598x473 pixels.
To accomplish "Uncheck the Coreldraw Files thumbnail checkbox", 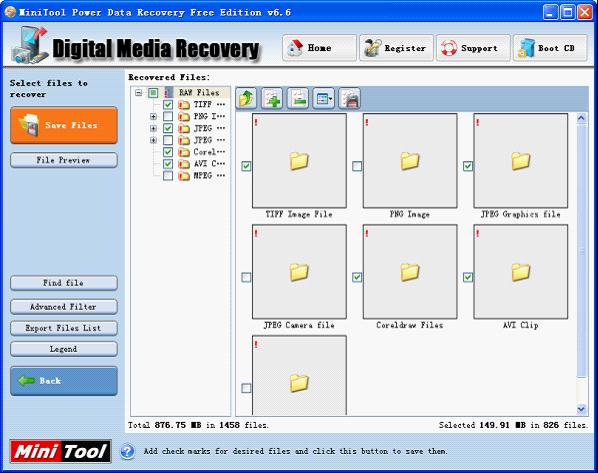I will [x=357, y=277].
